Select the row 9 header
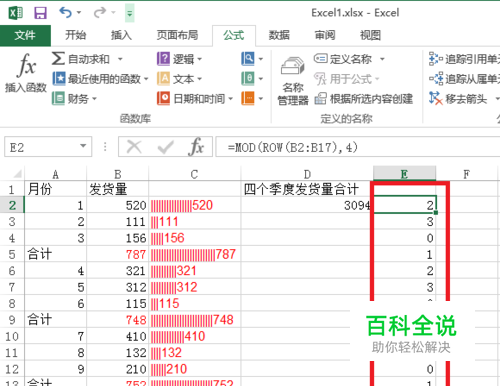This screenshot has height=386, width=500. [12, 320]
